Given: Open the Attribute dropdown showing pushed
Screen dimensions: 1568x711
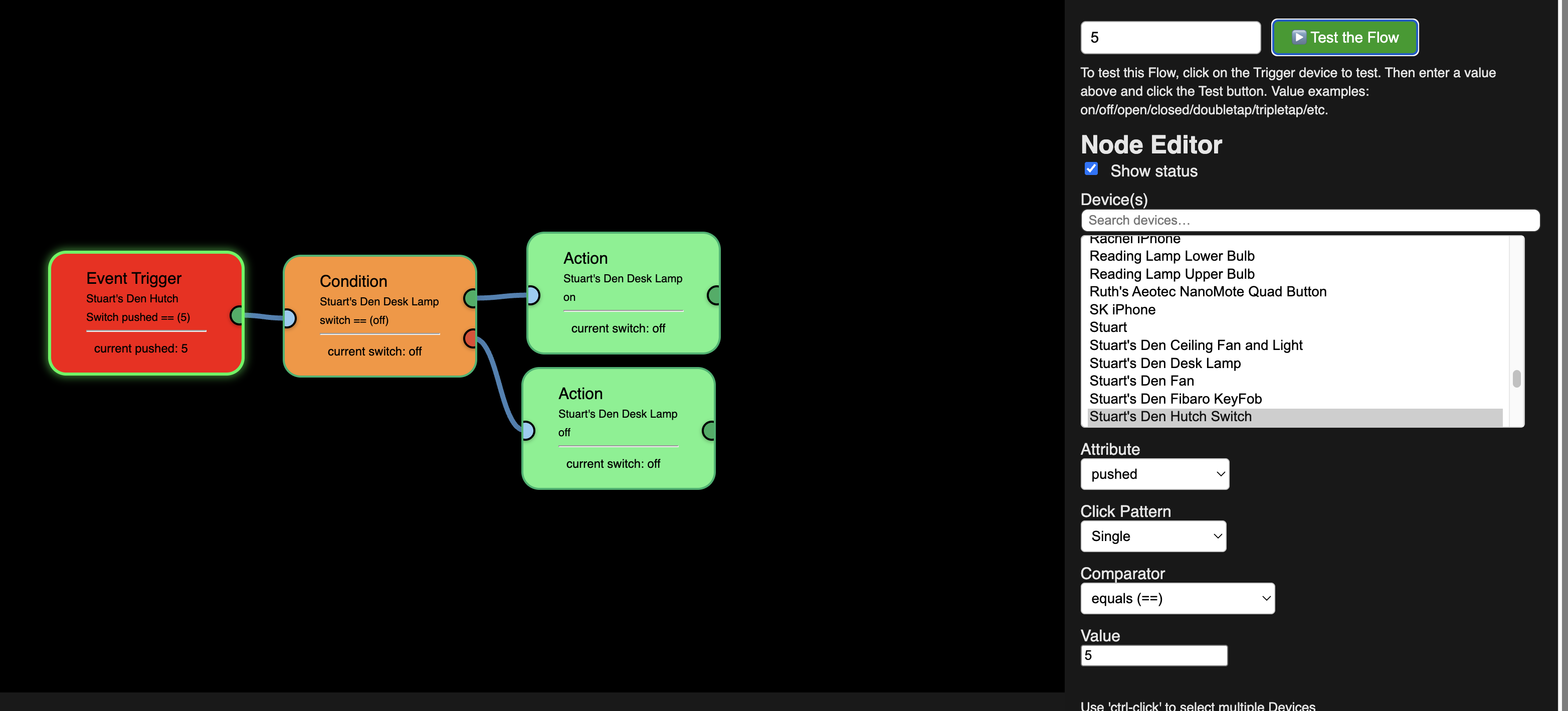Looking at the screenshot, I should [x=1154, y=474].
